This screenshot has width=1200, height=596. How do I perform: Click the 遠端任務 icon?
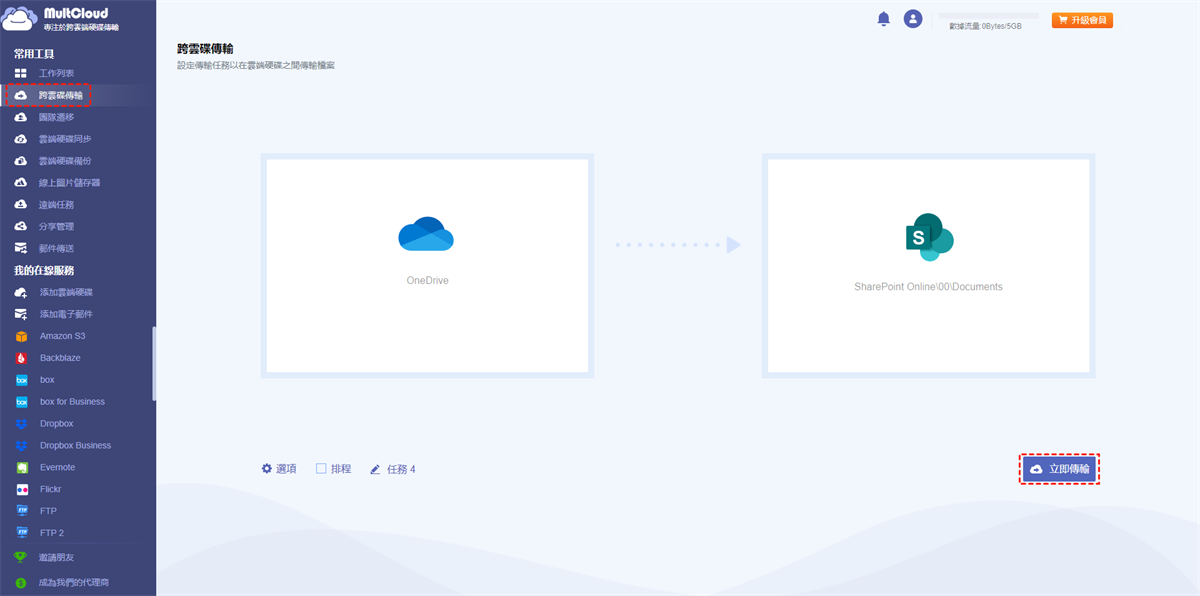20,205
